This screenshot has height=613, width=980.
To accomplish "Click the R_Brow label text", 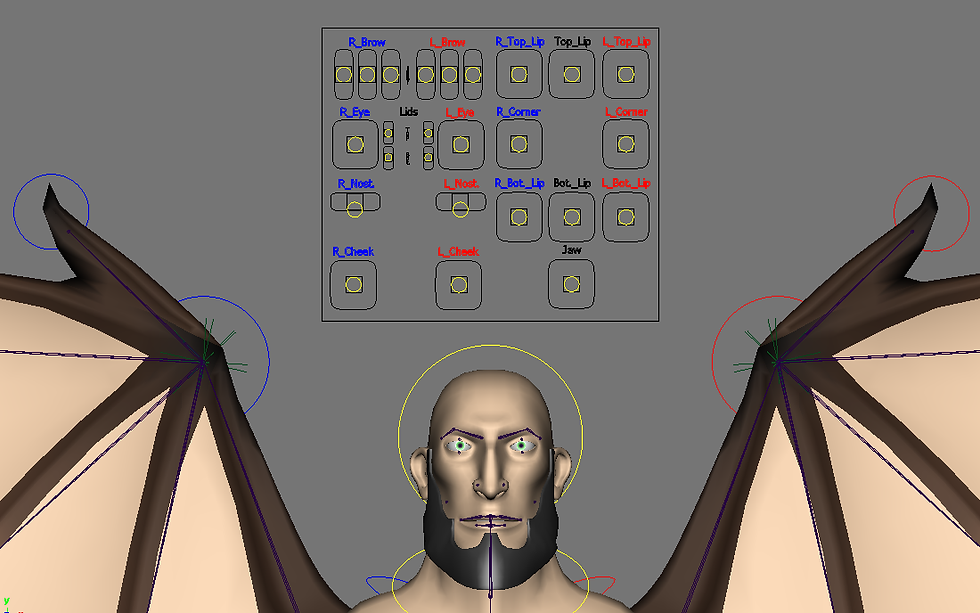I will click(x=367, y=42).
